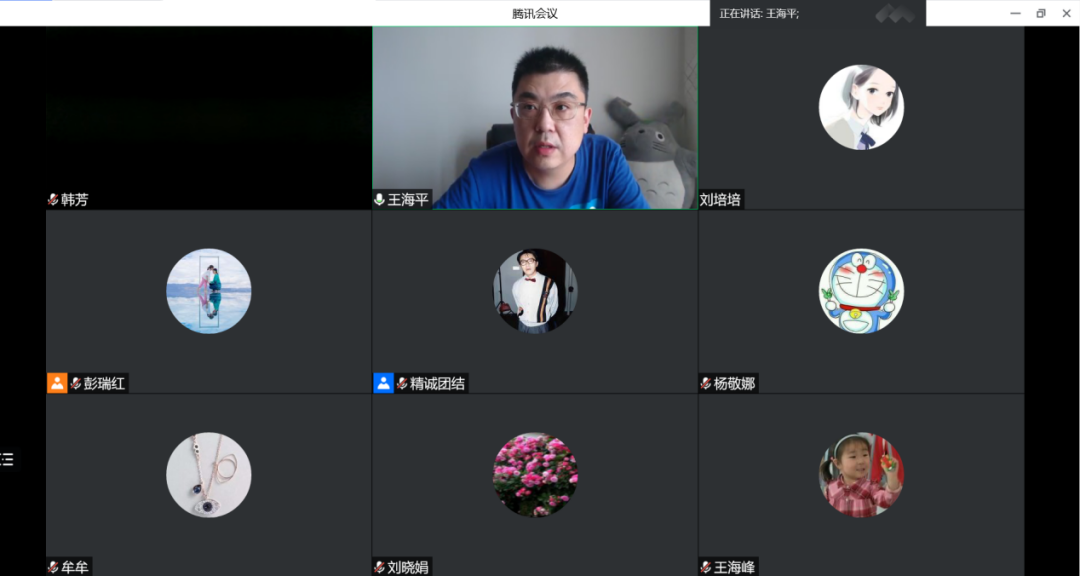
Task: Click the 刘培培 name label
Action: tap(721, 200)
